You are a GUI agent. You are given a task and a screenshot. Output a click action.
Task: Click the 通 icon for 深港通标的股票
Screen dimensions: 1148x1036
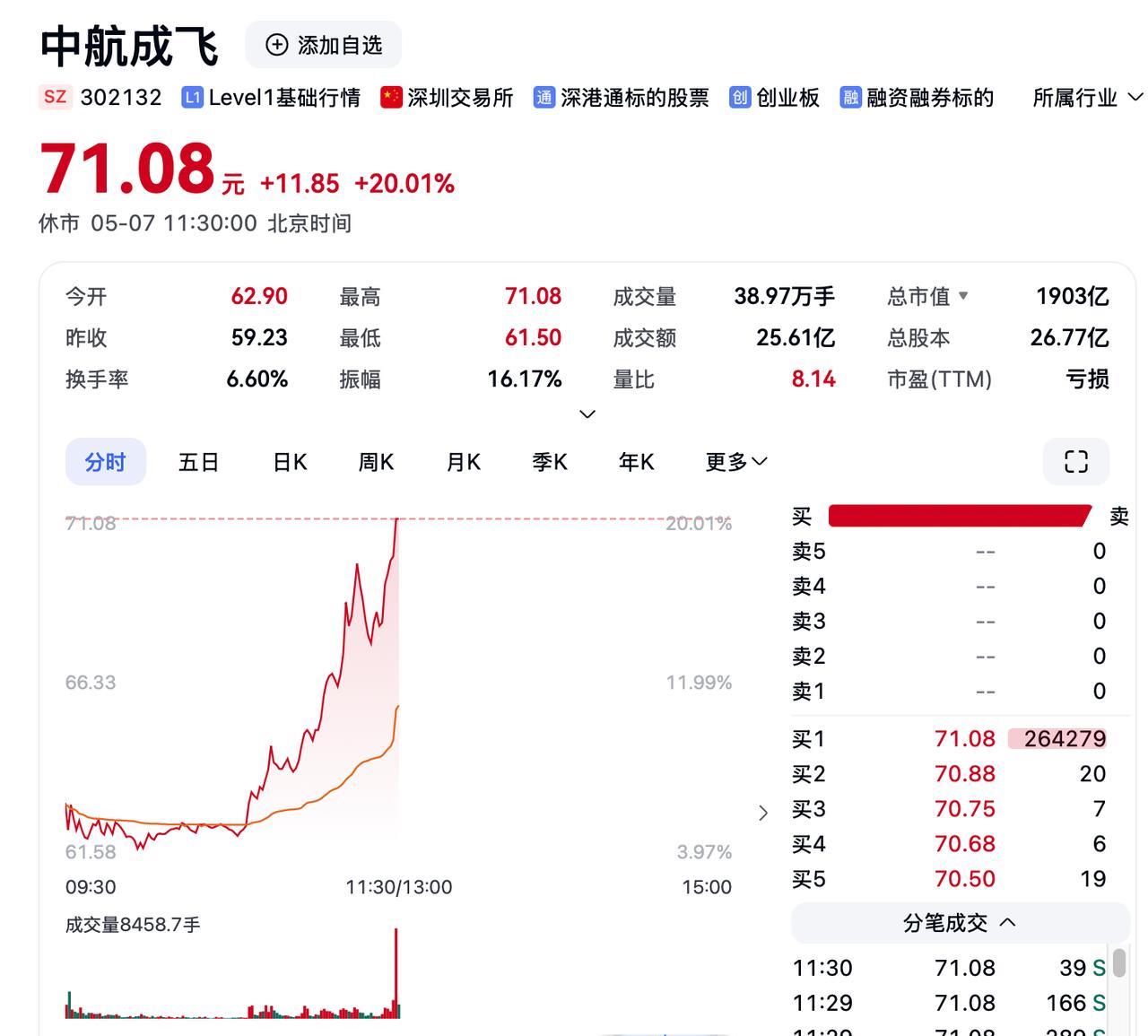(544, 98)
